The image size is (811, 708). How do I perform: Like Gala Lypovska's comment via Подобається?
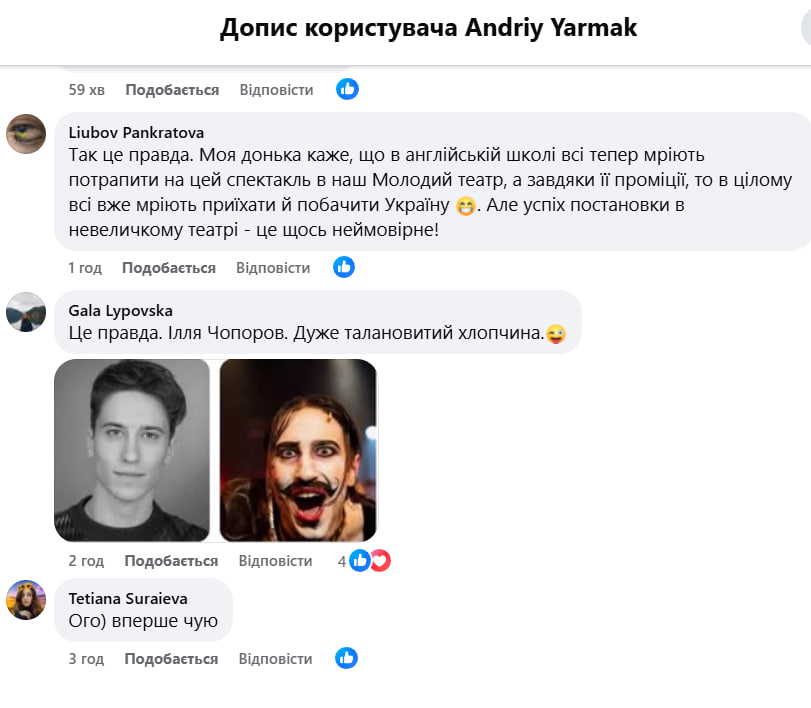coord(171,561)
